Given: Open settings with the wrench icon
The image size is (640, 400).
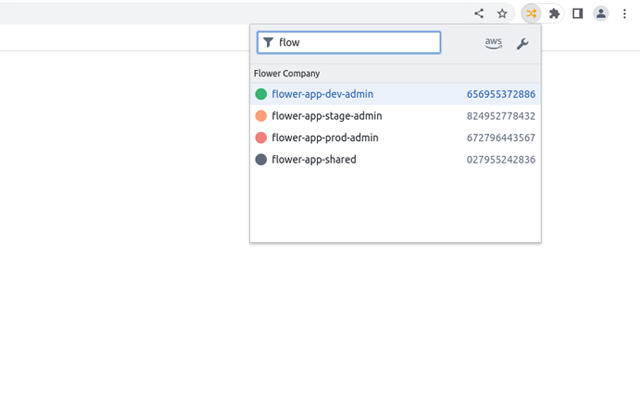Looking at the screenshot, I should (x=522, y=43).
